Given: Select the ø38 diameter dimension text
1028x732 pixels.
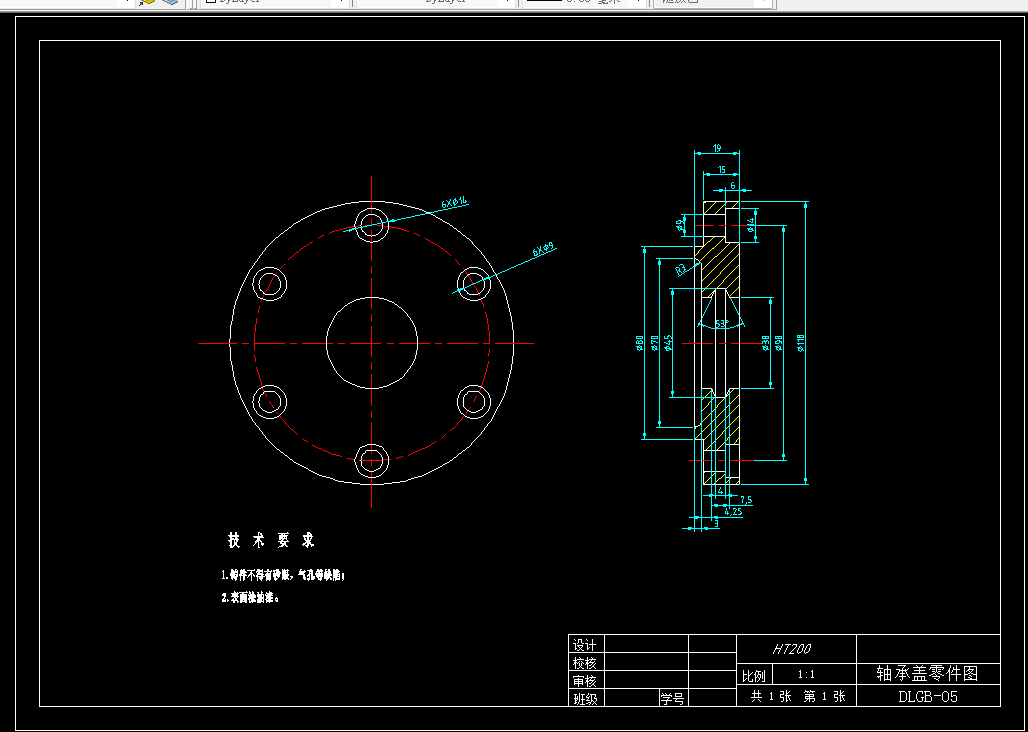Looking at the screenshot, I should coord(766,343).
